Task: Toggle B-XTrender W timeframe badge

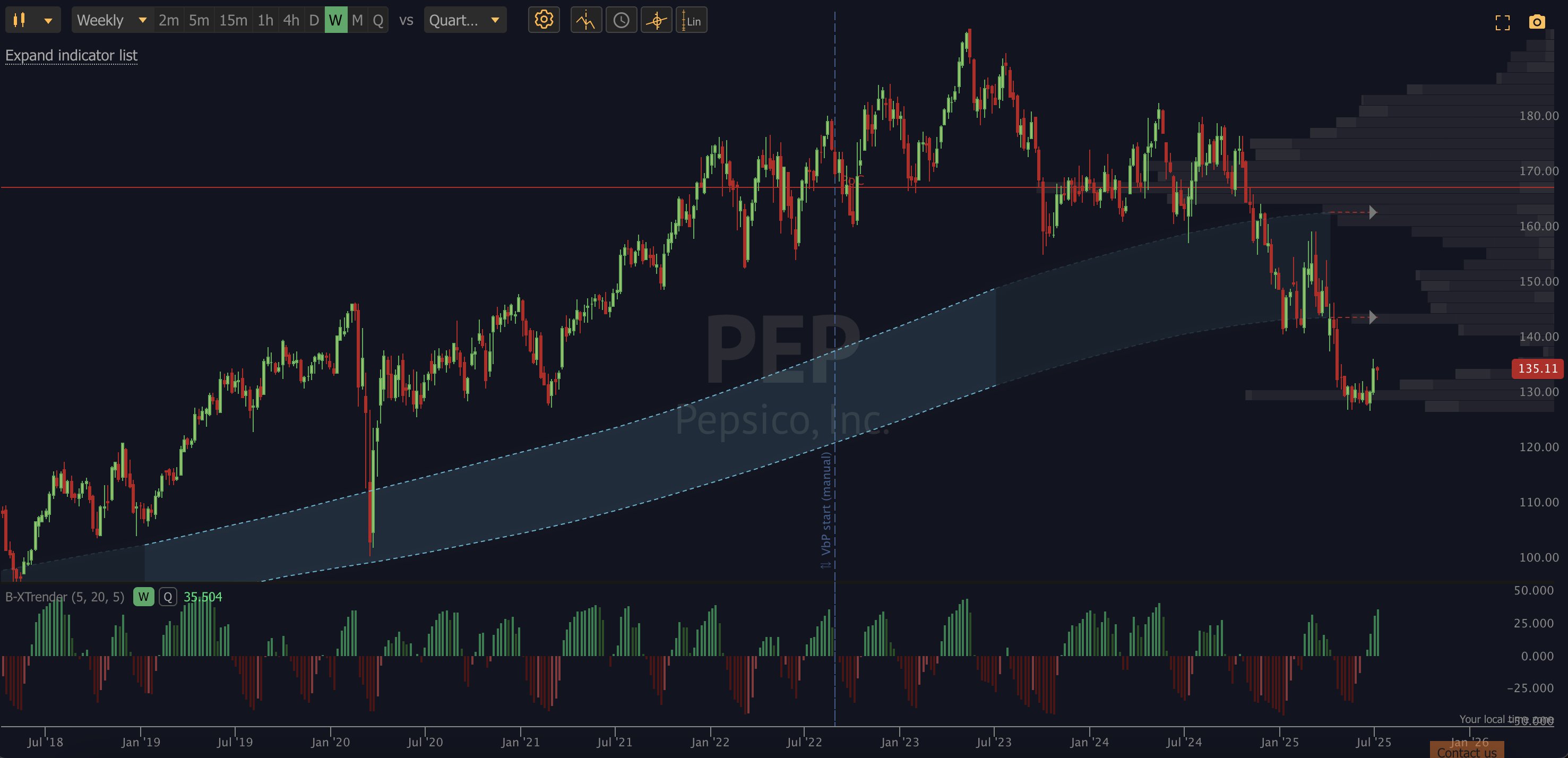Action: pos(144,597)
